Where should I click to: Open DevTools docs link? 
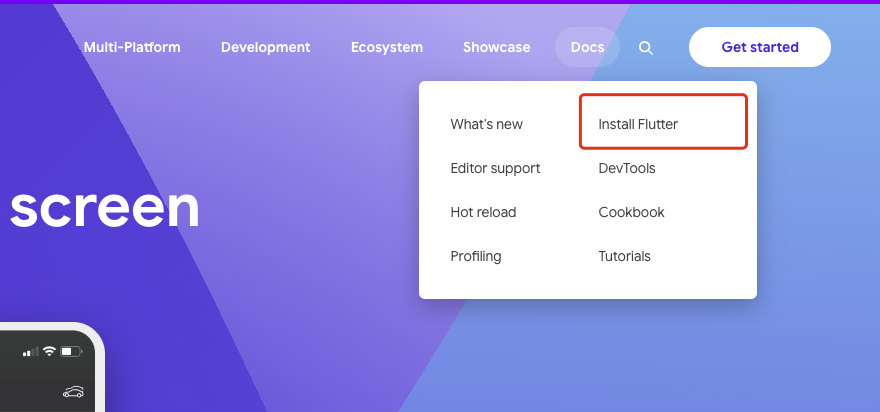[627, 168]
